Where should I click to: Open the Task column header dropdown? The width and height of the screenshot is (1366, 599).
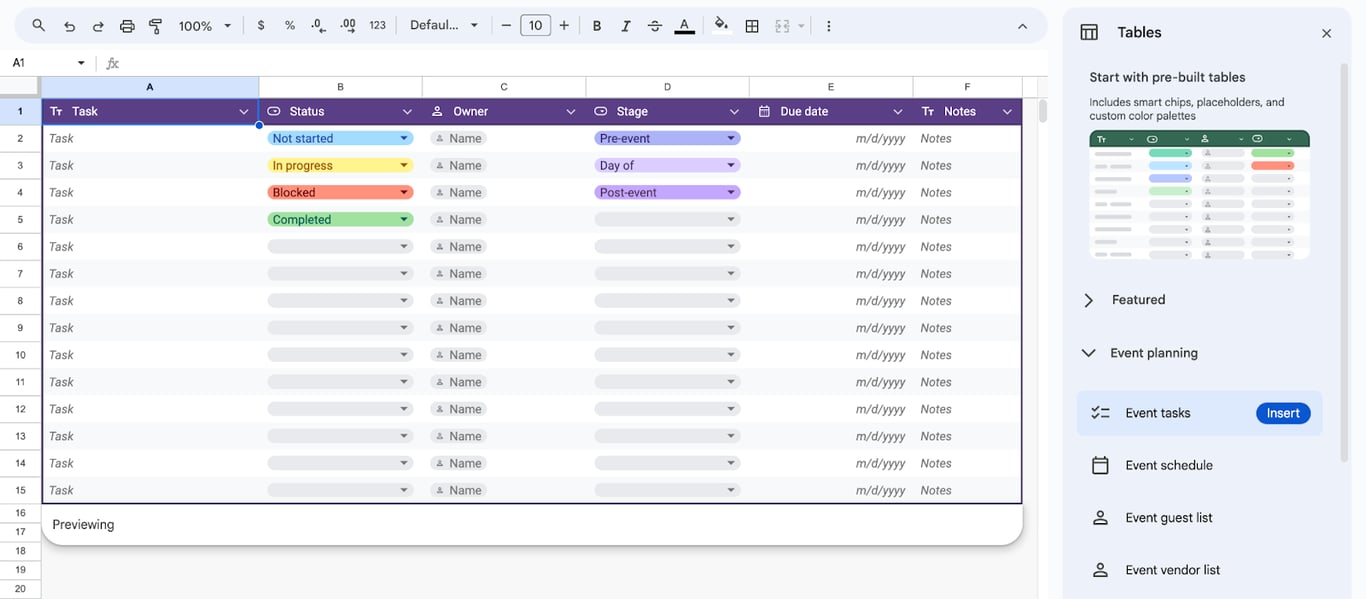(244, 112)
